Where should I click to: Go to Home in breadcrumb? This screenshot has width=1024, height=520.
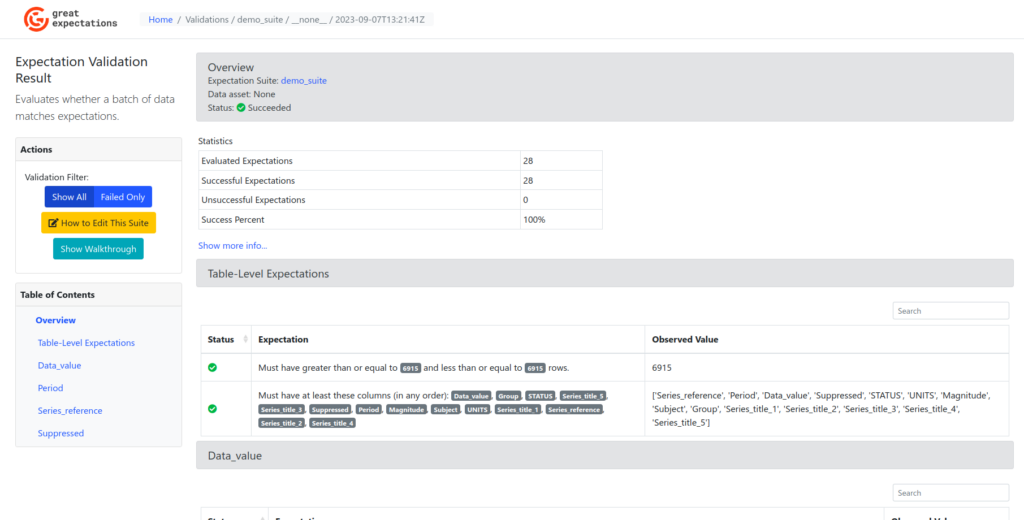click(x=160, y=20)
